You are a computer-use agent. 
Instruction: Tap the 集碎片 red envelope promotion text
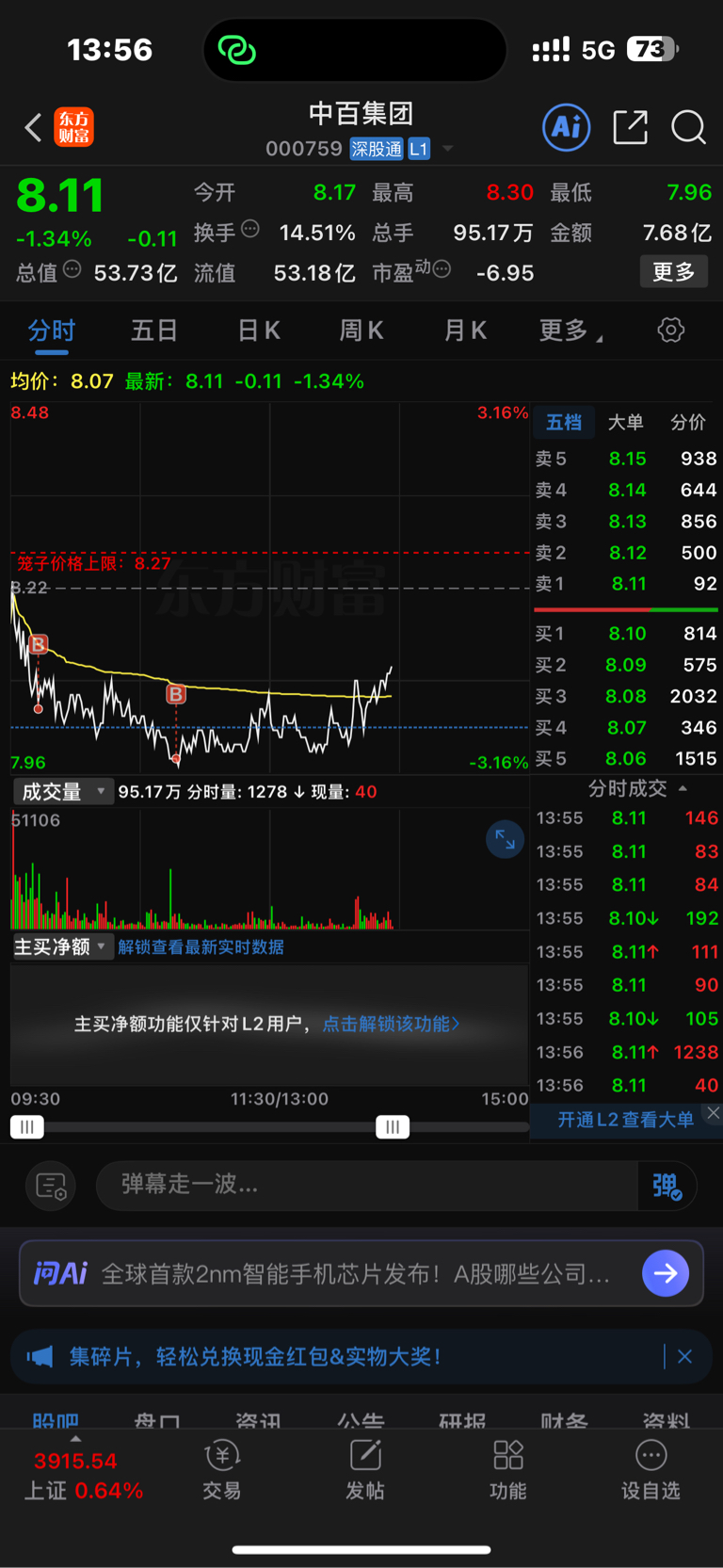pos(254,1356)
